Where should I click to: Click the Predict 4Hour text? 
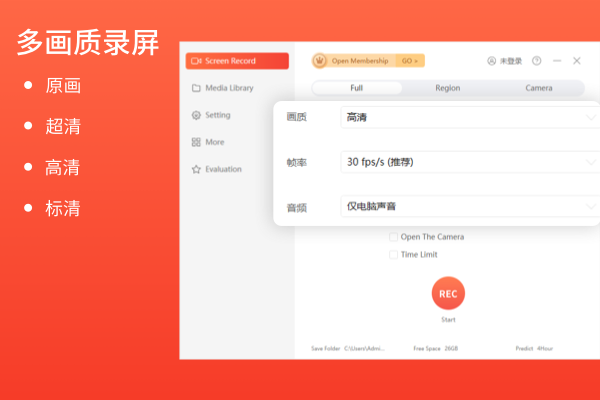(534, 348)
